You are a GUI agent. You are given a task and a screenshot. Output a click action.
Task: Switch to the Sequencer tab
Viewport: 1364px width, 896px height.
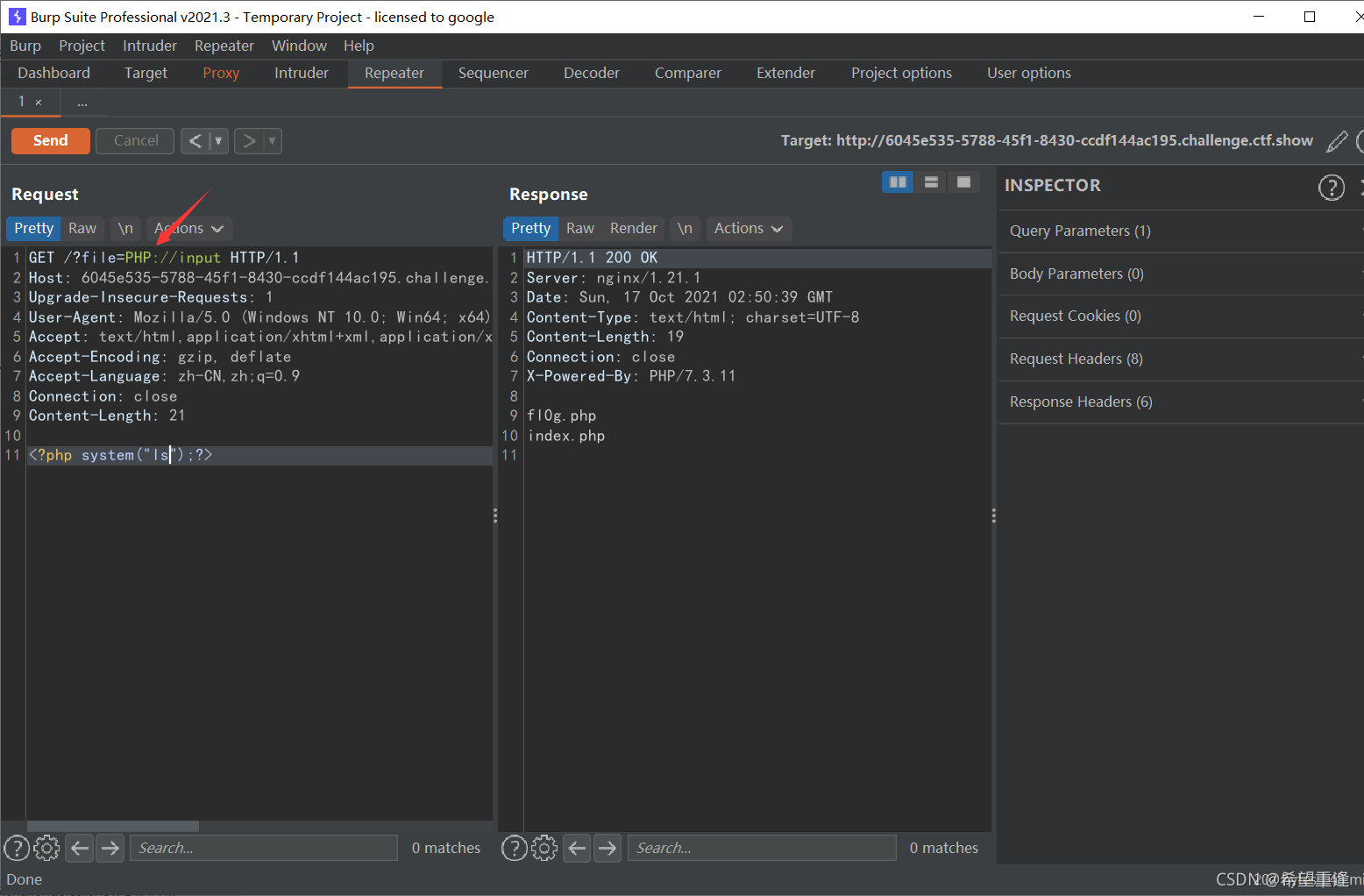pyautogui.click(x=493, y=73)
